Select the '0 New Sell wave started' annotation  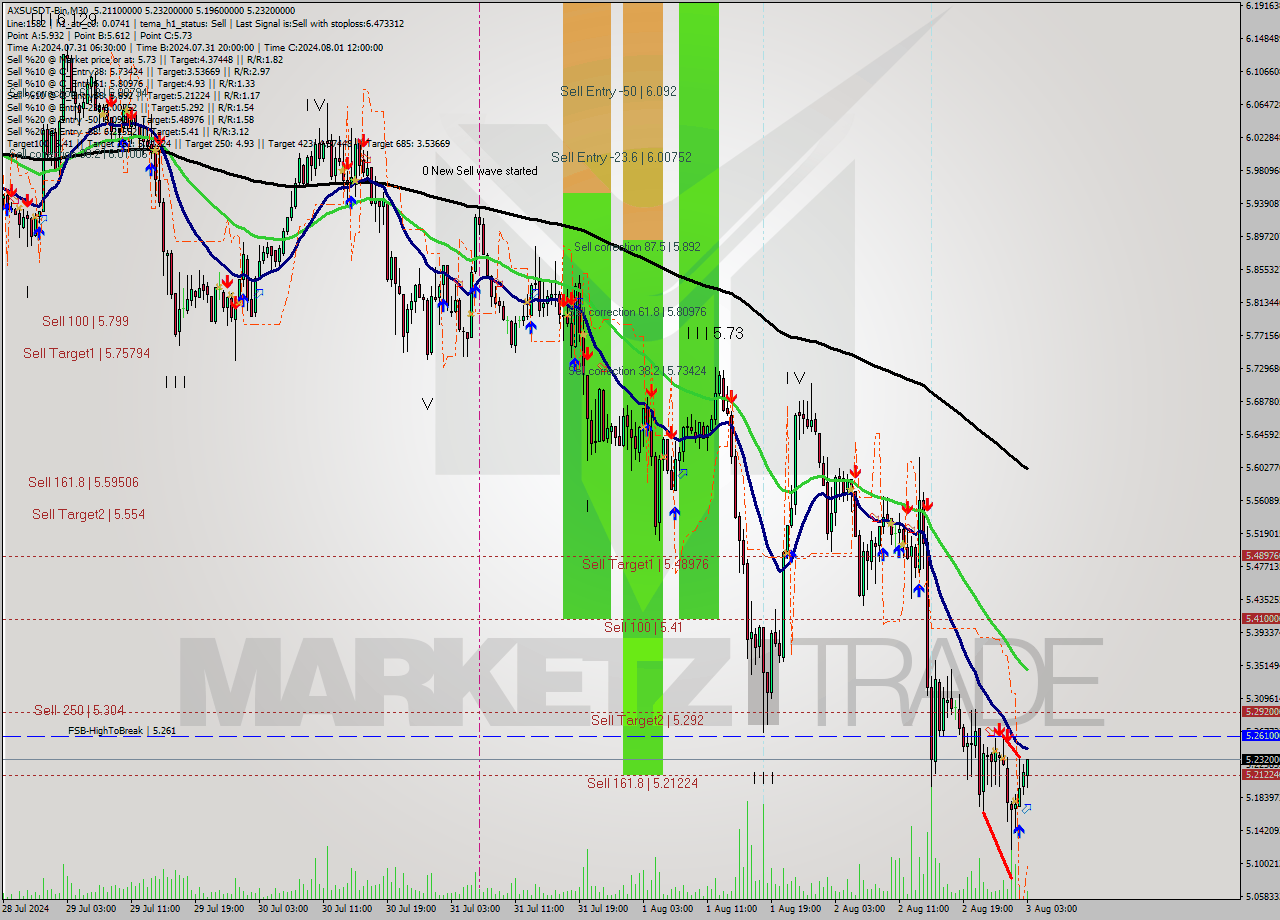pos(479,171)
